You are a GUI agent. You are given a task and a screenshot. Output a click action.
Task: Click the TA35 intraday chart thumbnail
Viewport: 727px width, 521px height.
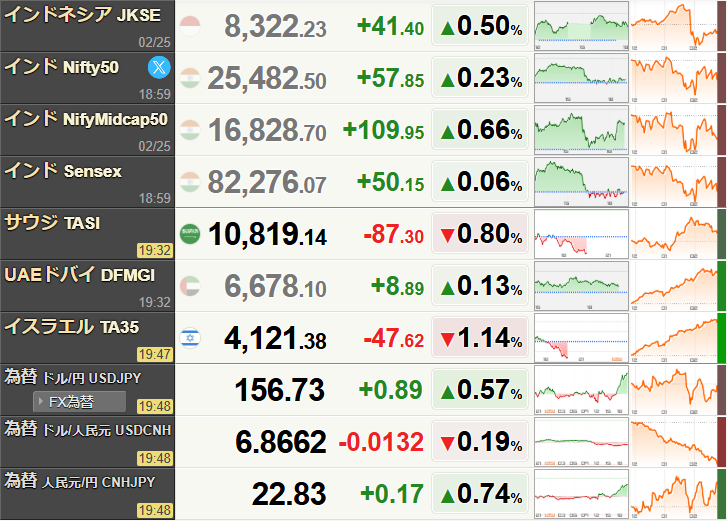coord(581,337)
